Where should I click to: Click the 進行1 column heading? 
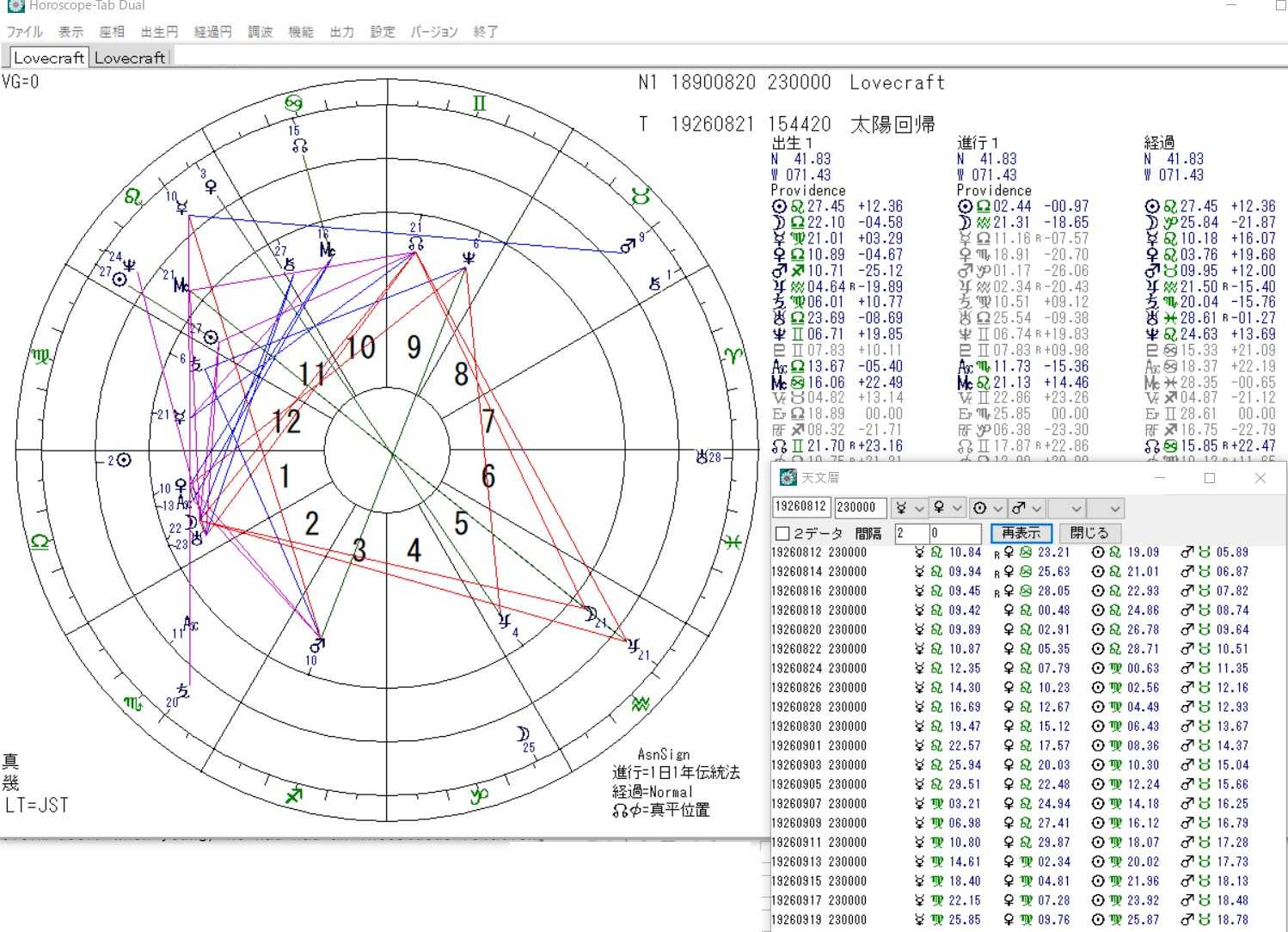click(978, 143)
